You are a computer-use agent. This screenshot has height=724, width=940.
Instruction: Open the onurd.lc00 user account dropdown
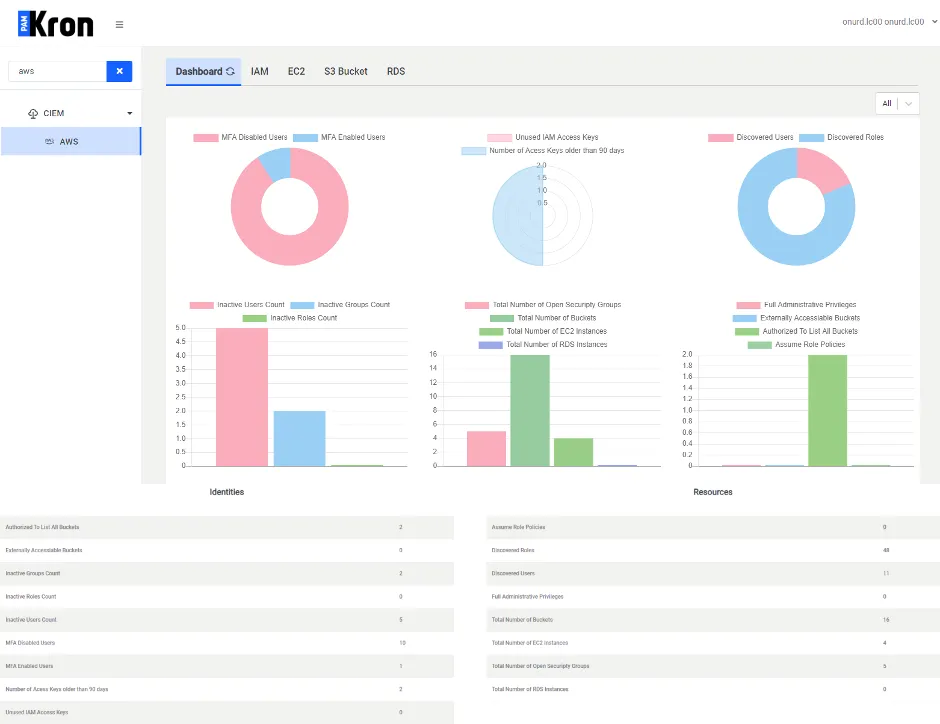[889, 22]
